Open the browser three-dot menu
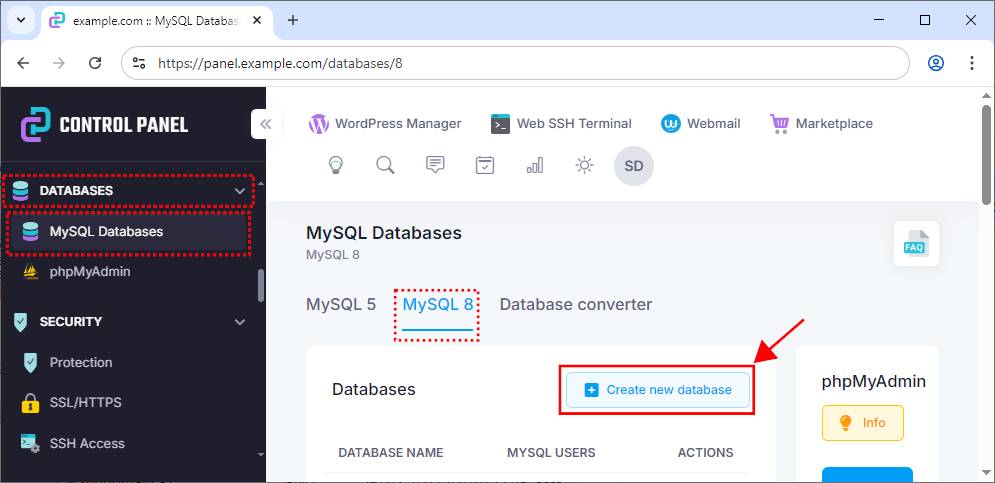Image resolution: width=995 pixels, height=483 pixels. click(x=972, y=63)
